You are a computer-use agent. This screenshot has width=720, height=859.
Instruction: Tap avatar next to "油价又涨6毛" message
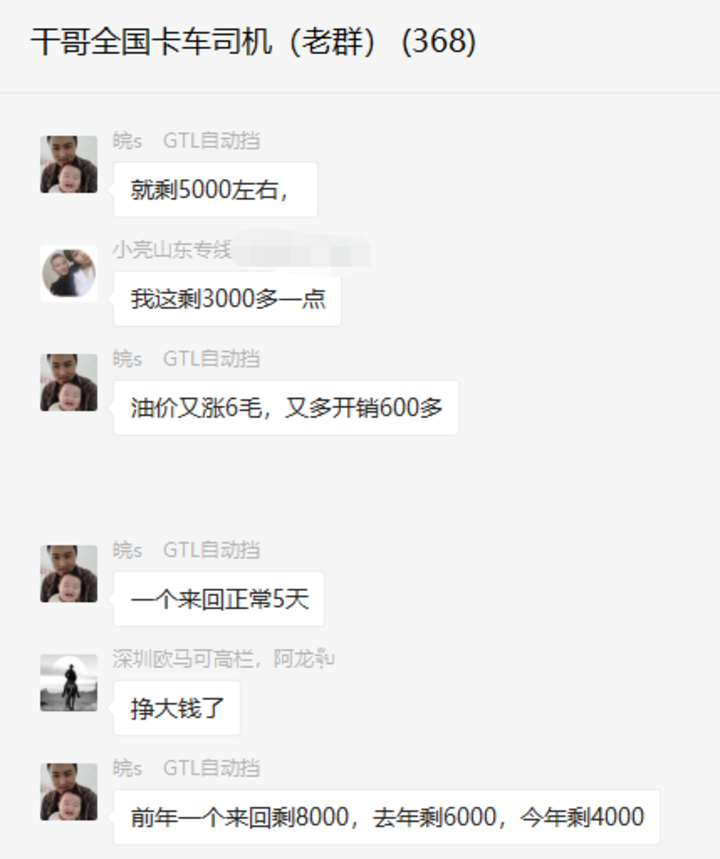point(69,382)
